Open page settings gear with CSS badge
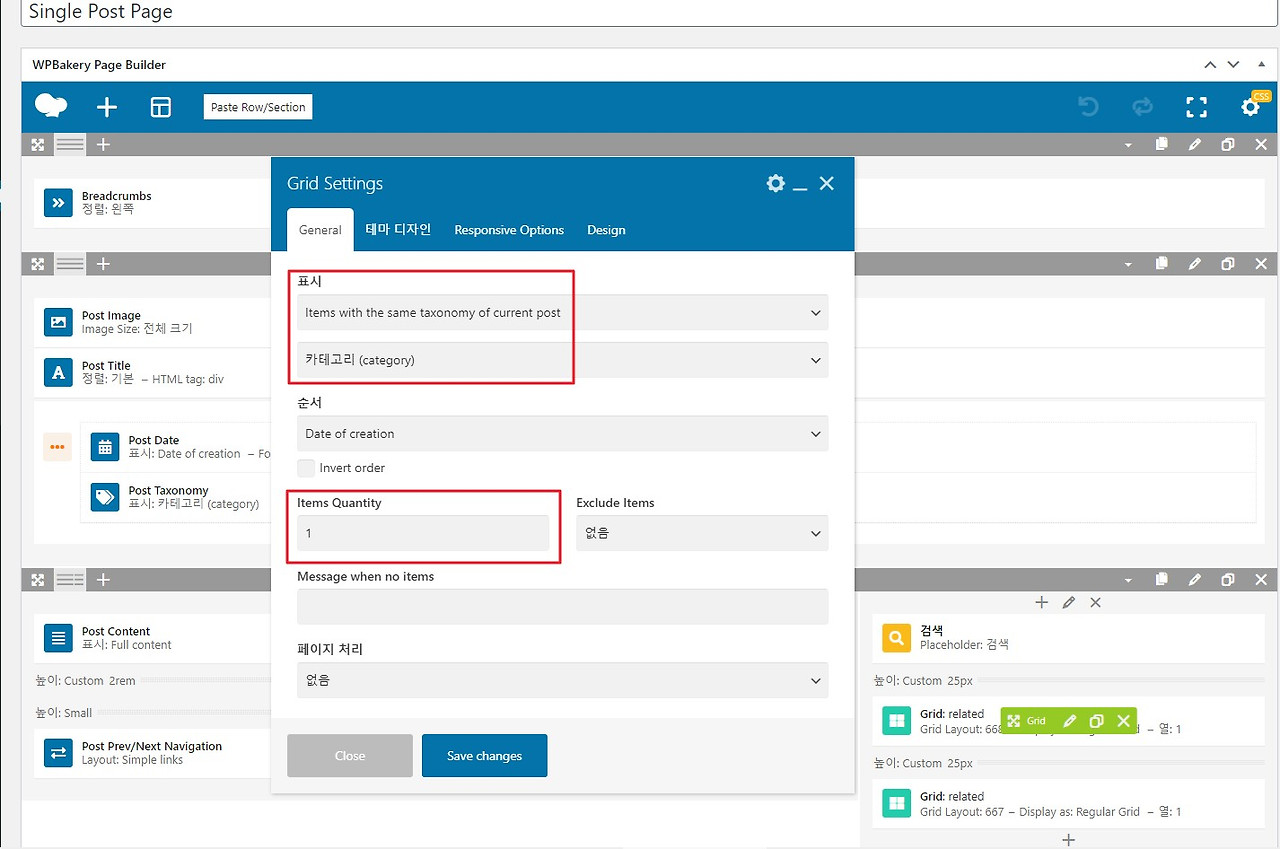The width and height of the screenshot is (1280, 849). [1251, 106]
